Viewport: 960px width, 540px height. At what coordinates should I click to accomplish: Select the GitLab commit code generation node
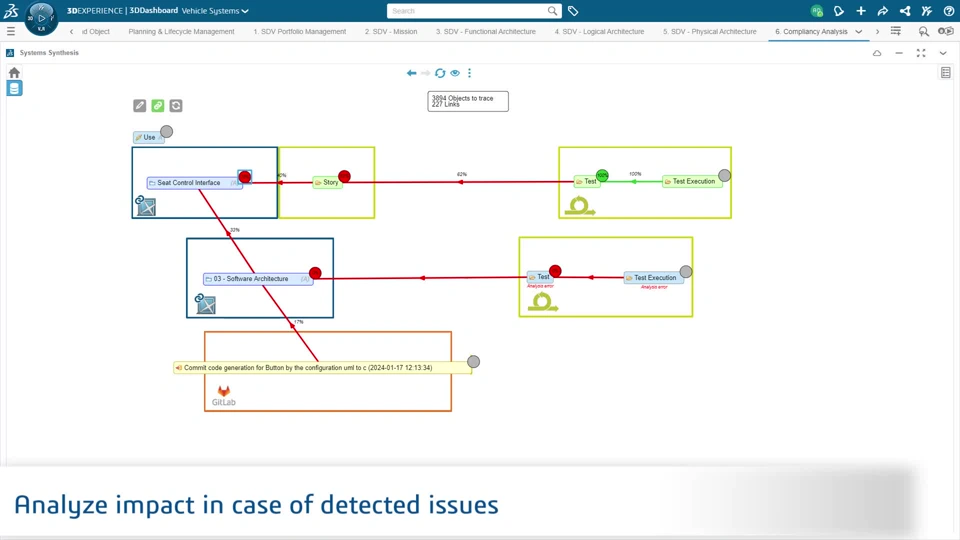pyautogui.click(x=322, y=368)
